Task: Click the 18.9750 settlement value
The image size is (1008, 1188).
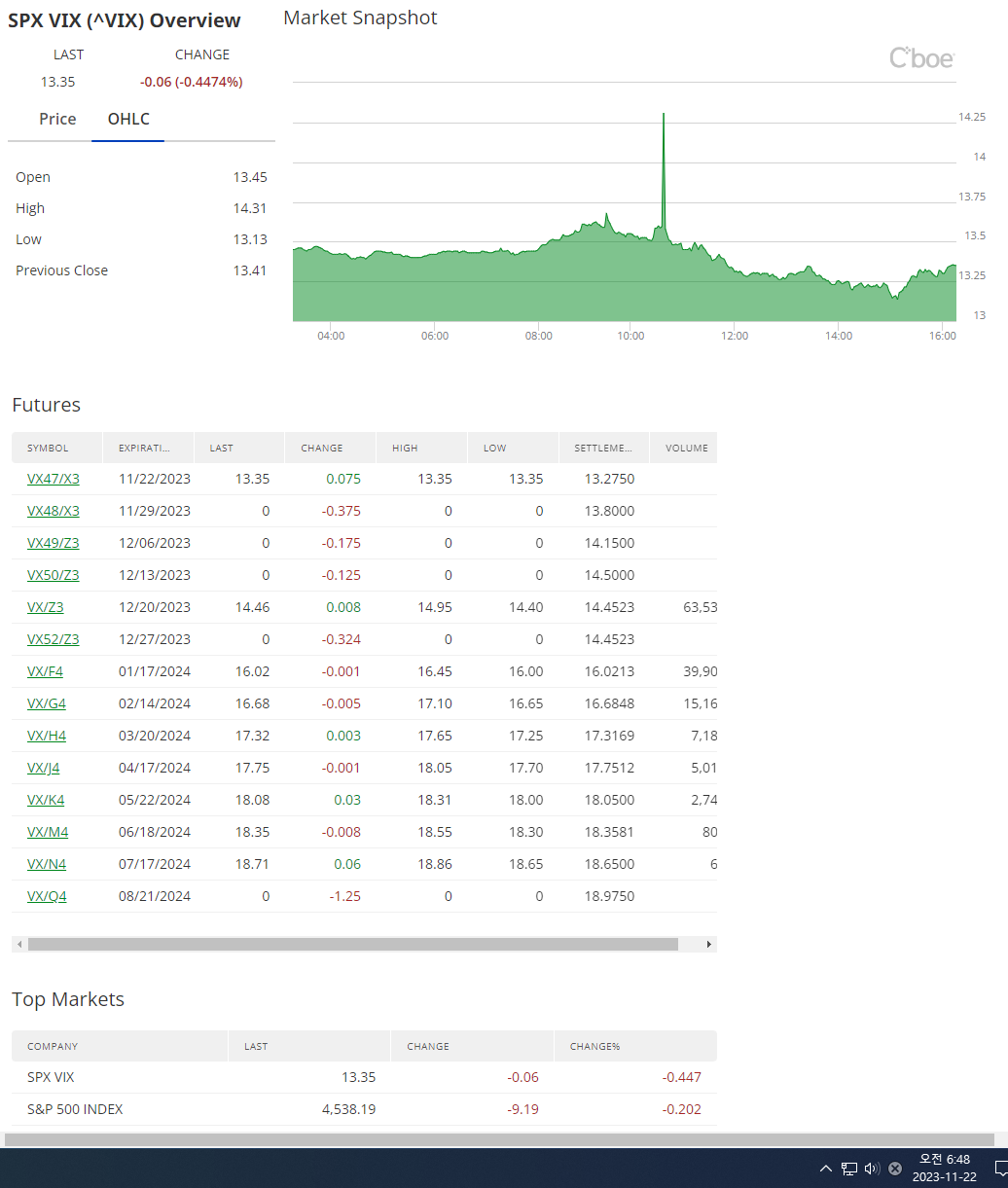Action: point(610,896)
